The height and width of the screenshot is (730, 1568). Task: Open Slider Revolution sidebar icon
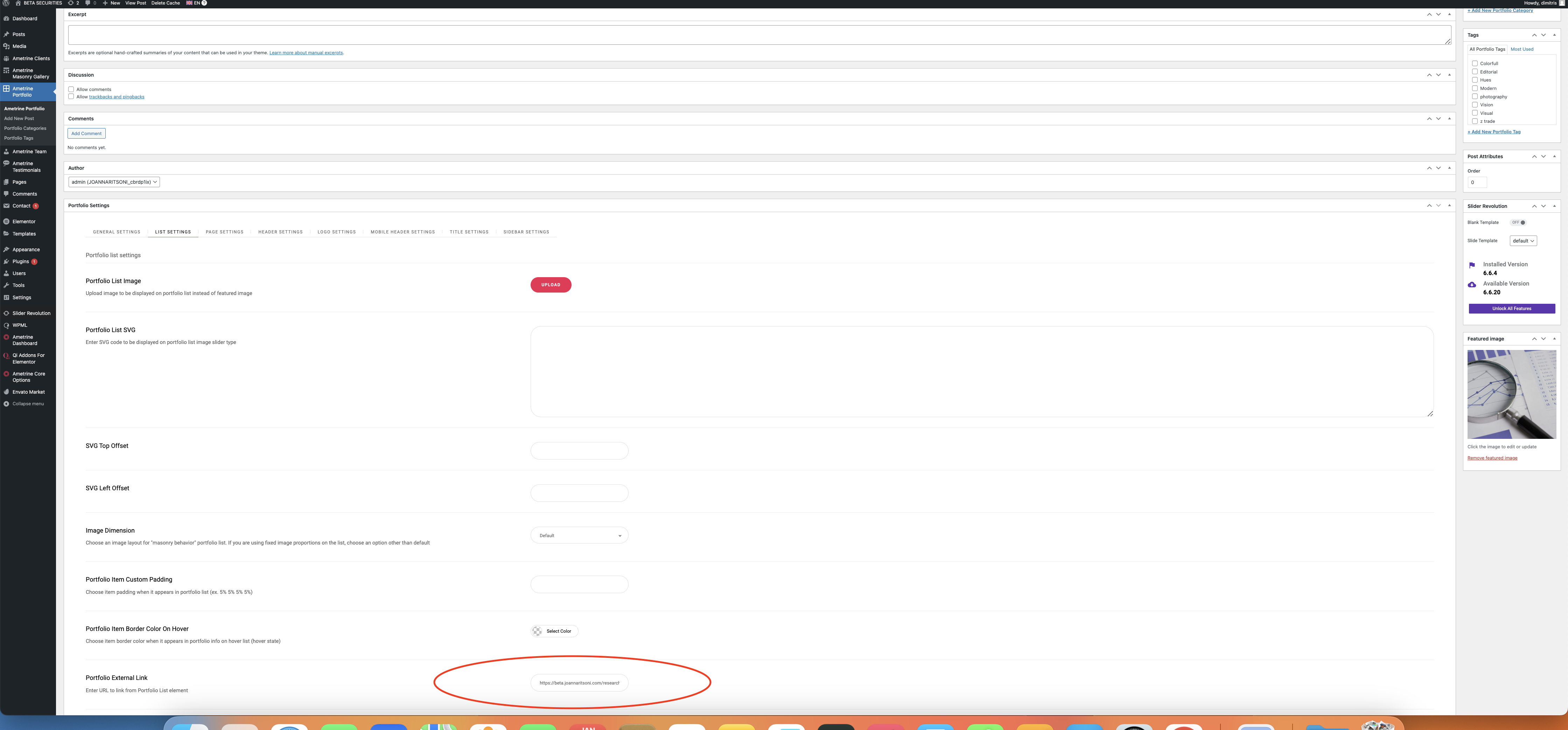(x=6, y=314)
